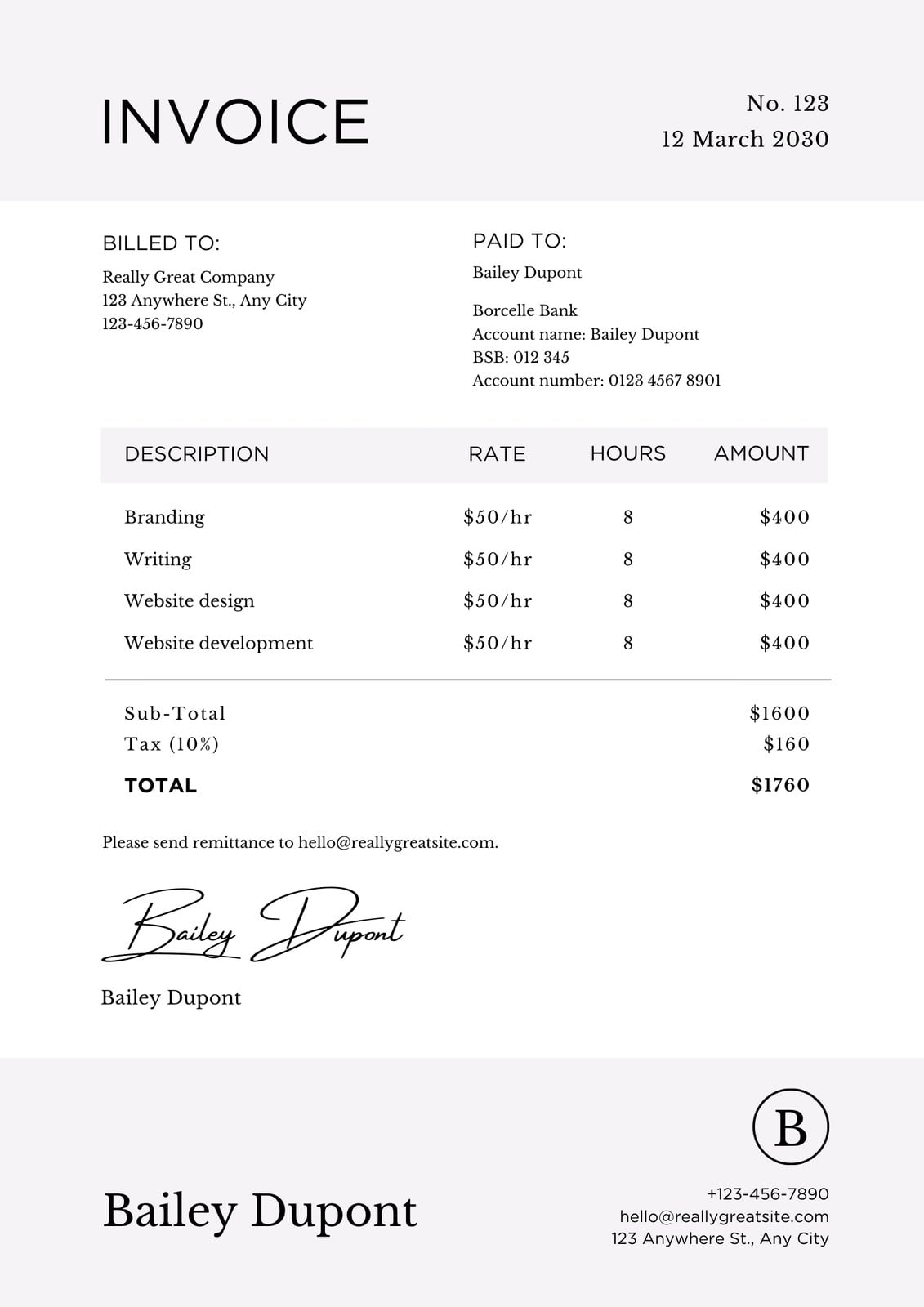Select the AMOUNT column header

point(761,454)
